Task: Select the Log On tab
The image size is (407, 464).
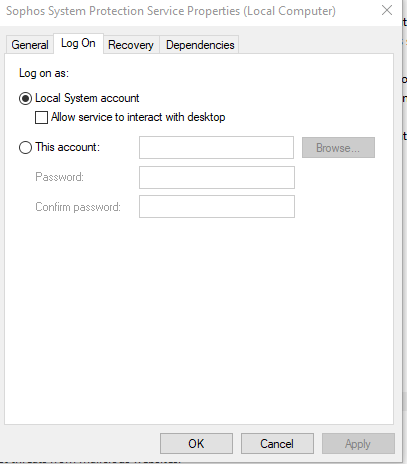Action: click(78, 43)
